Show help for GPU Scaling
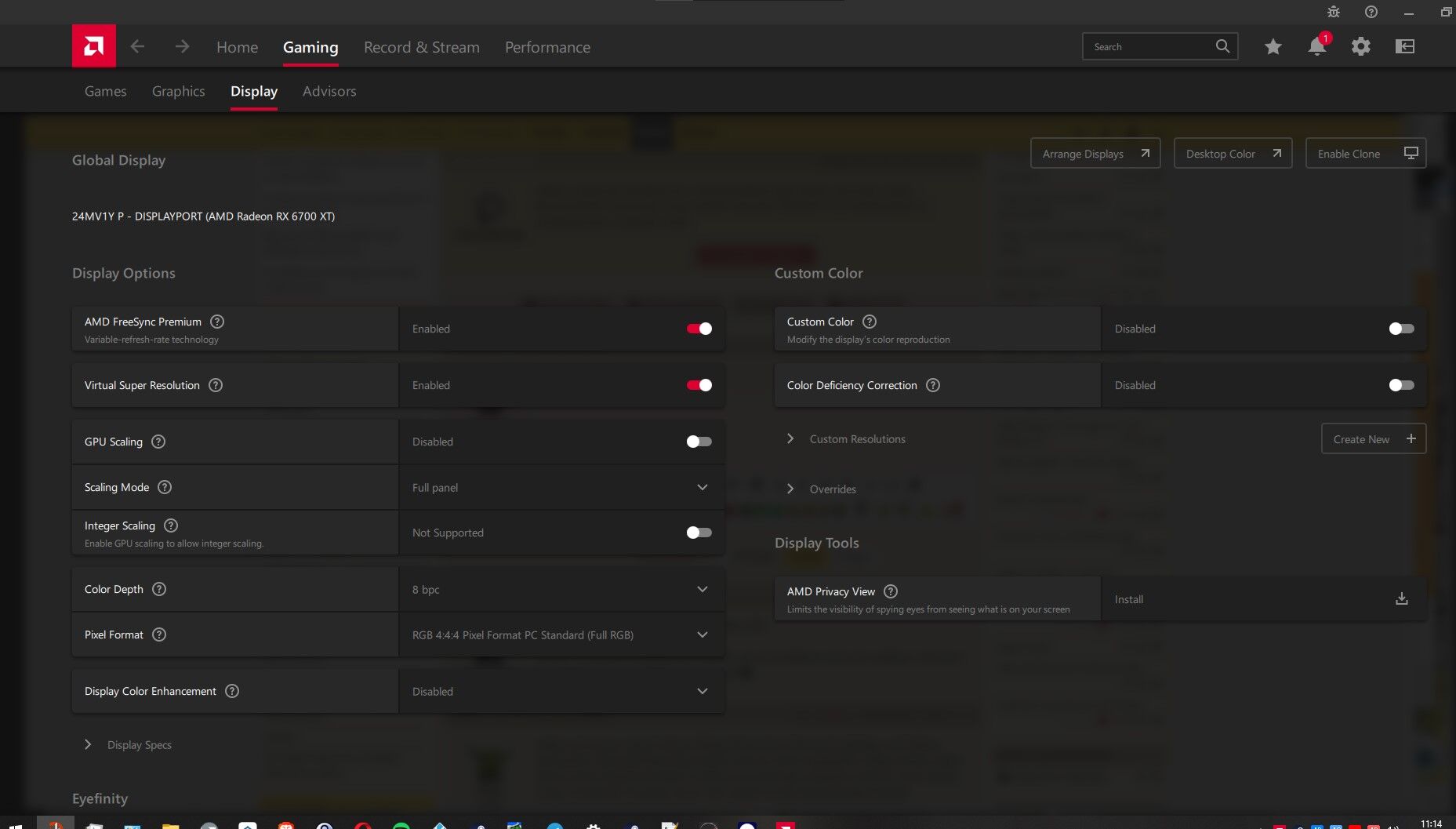Screen dimensions: 1456x829 pyautogui.click(x=158, y=442)
